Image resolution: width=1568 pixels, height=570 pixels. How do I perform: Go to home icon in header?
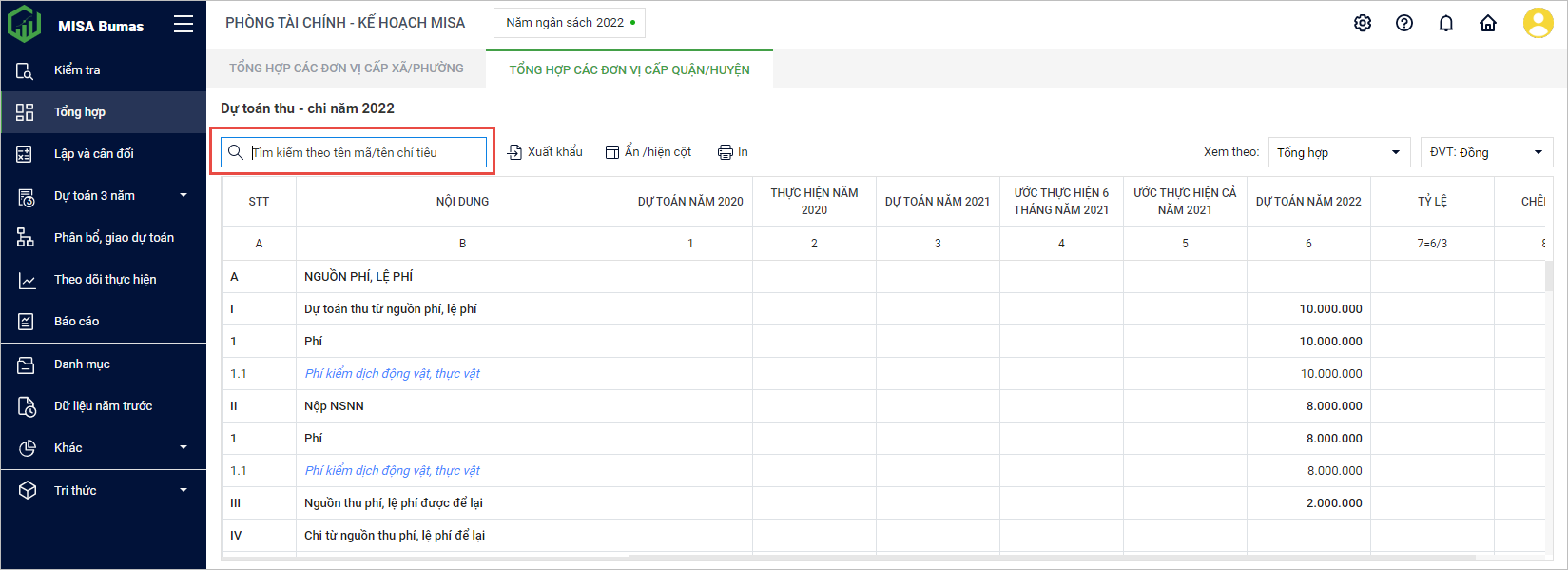[x=1487, y=24]
